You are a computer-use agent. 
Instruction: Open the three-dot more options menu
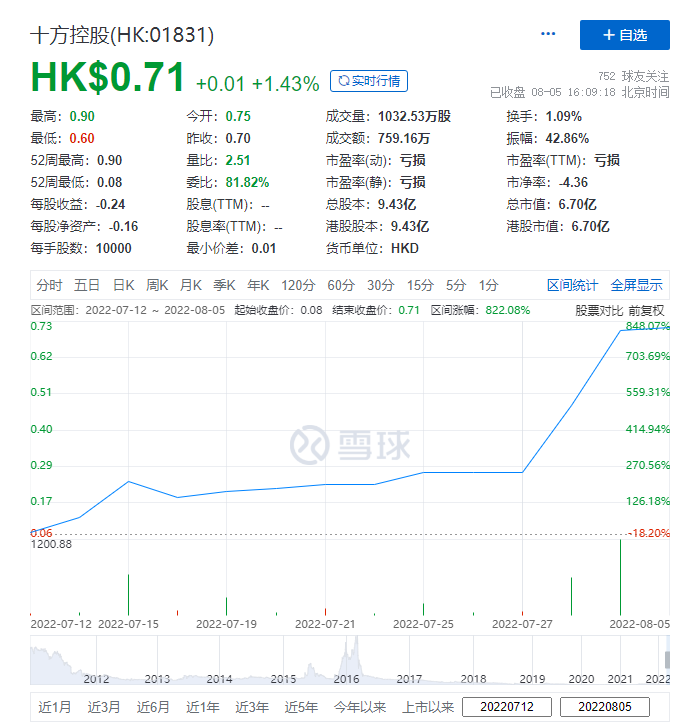(x=548, y=34)
